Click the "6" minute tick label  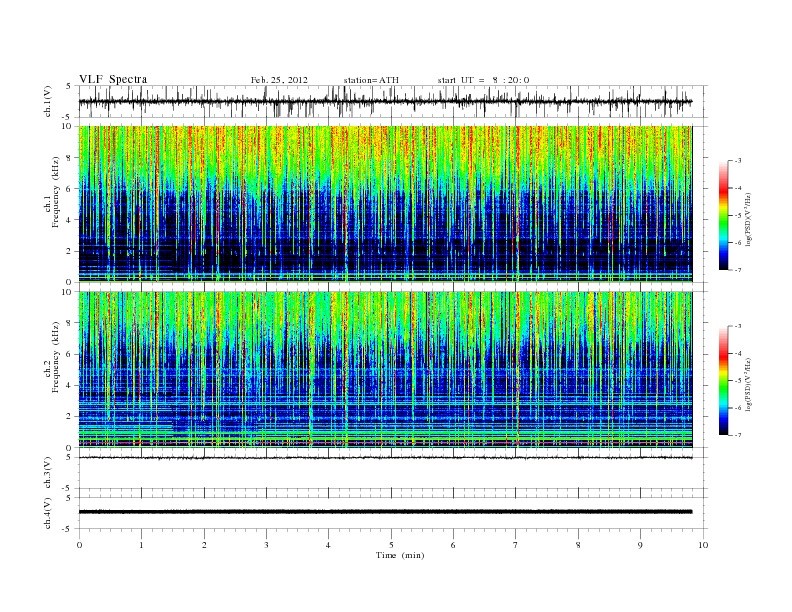[453, 545]
